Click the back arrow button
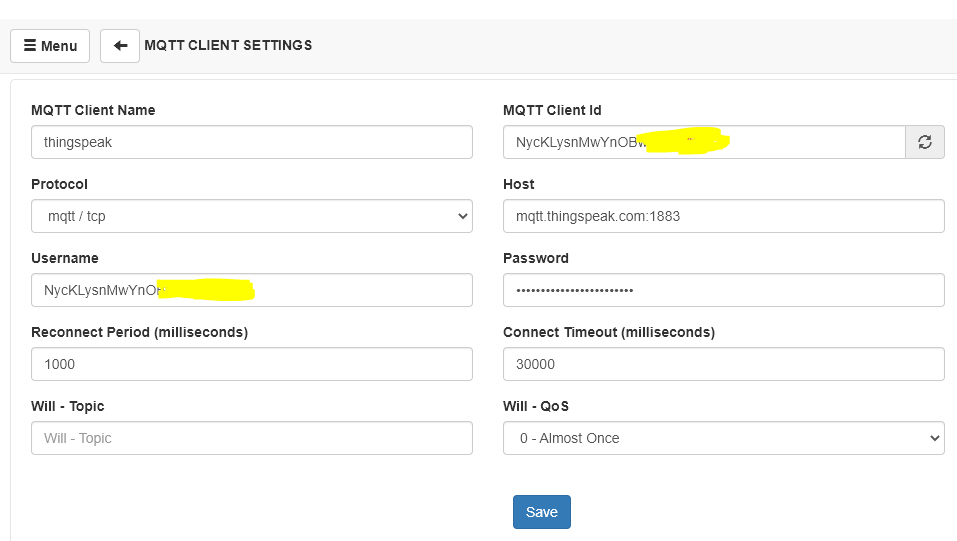Screen dimensions: 957x541 pyautogui.click(x=120, y=46)
